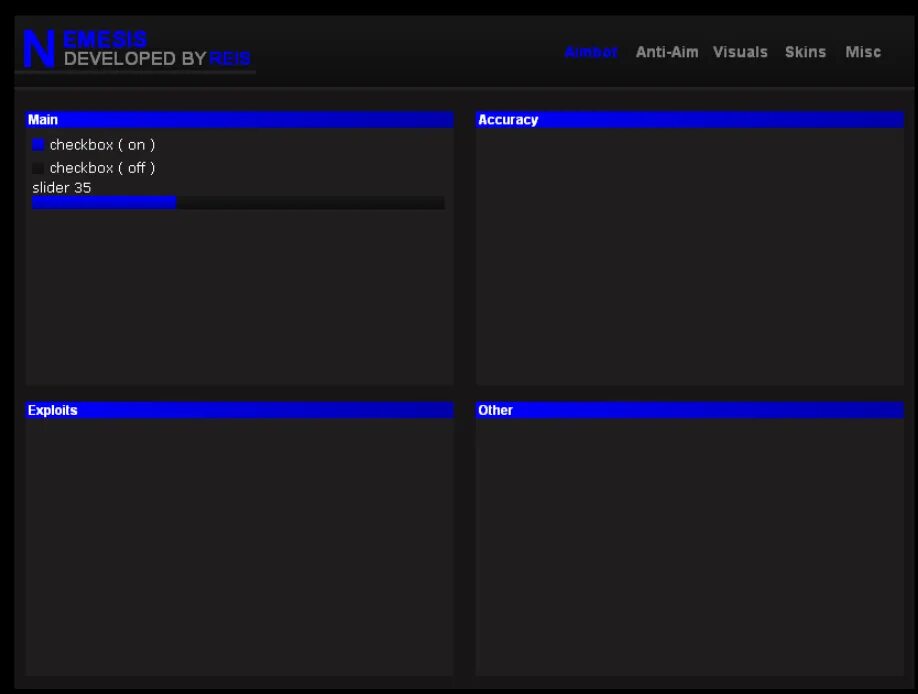
Task: Click the slider 35 bar track
Action: (x=238, y=203)
